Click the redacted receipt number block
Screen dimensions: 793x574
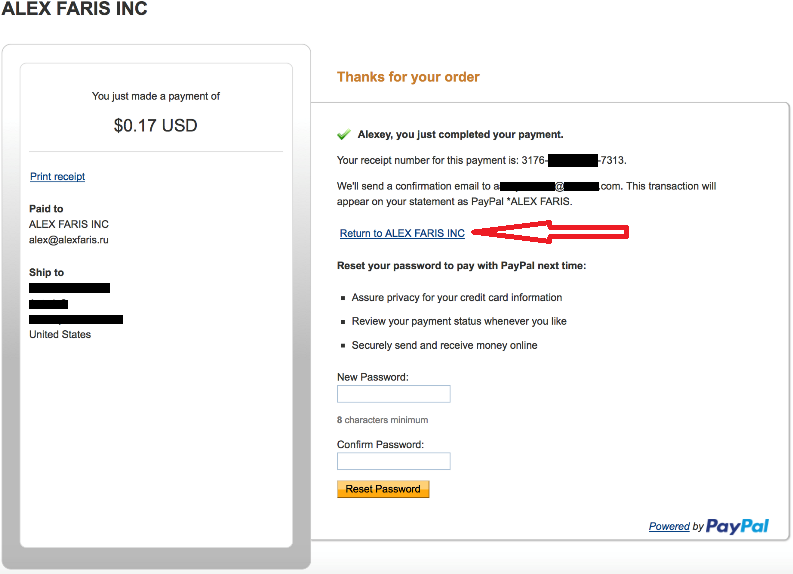(x=573, y=160)
